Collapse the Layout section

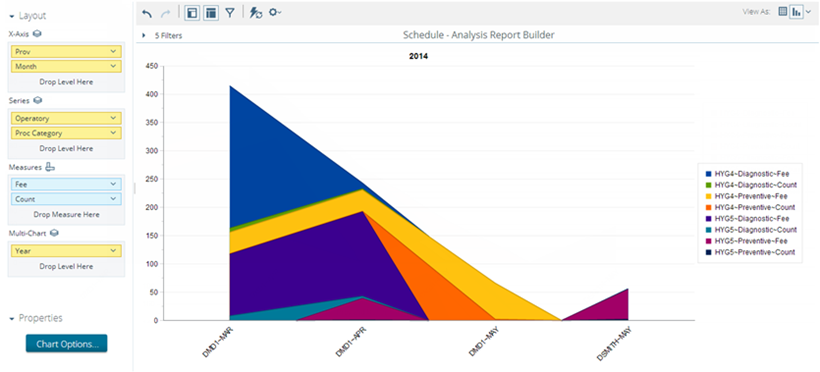tap(12, 16)
